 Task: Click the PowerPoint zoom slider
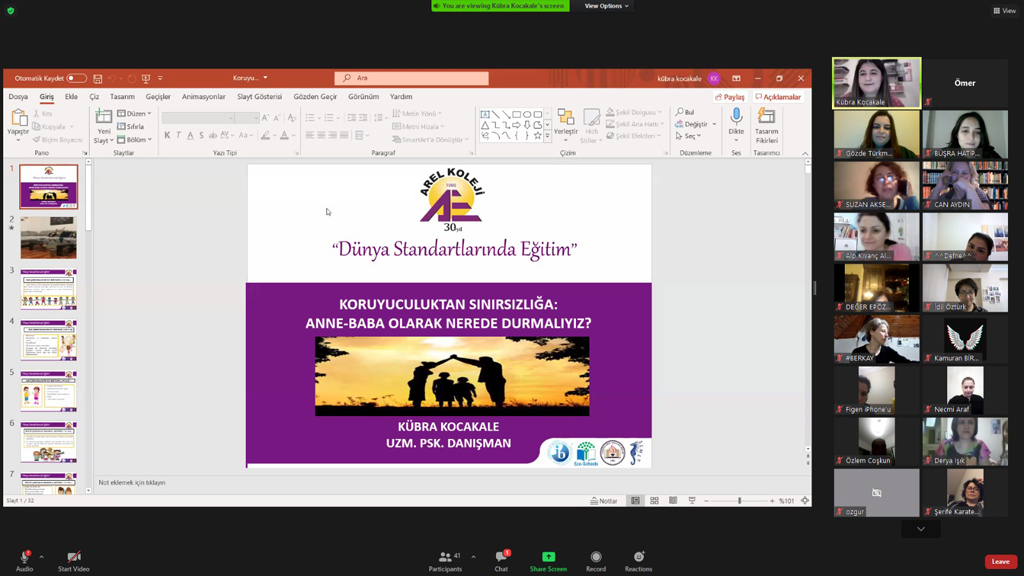click(x=740, y=501)
